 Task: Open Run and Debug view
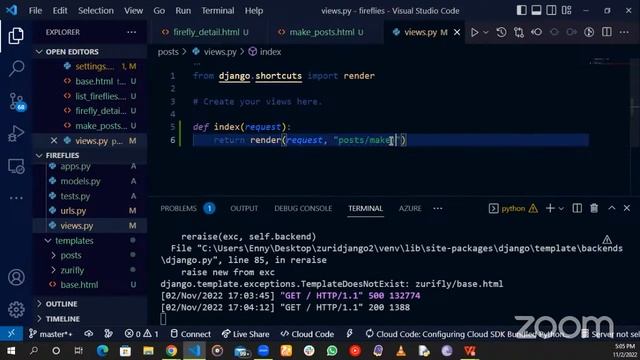(x=16, y=133)
